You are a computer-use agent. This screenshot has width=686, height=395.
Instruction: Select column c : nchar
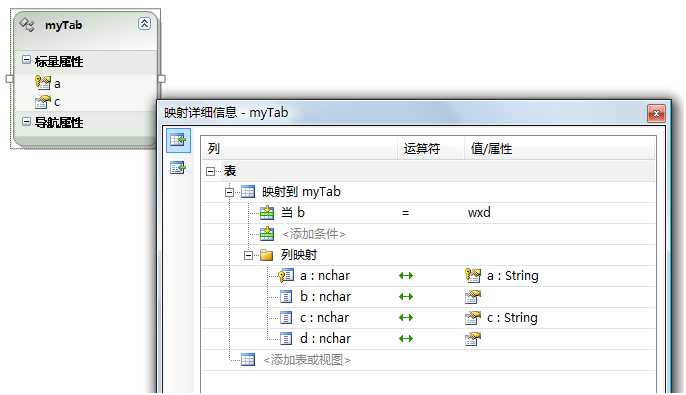pos(325,318)
